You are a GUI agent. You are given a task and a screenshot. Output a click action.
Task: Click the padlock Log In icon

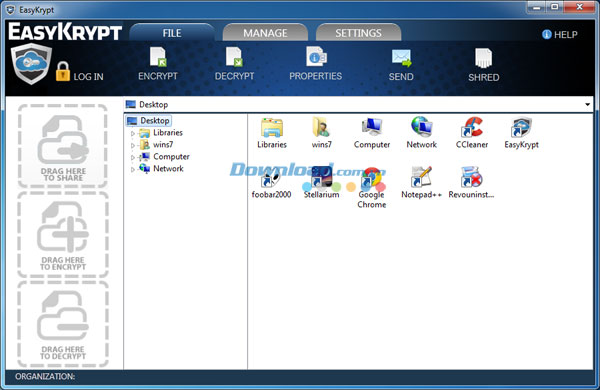pyautogui.click(x=62, y=72)
